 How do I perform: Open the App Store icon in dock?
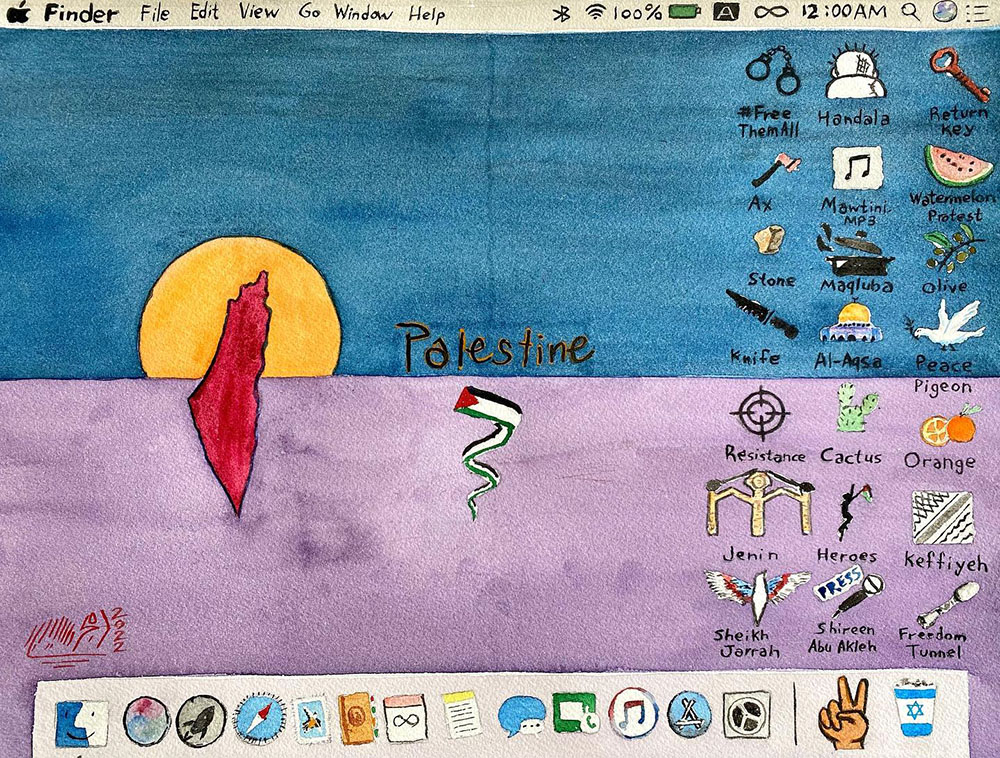689,715
